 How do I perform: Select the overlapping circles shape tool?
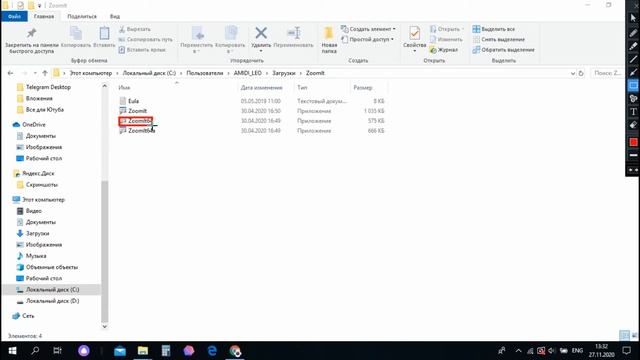[x=633, y=98]
